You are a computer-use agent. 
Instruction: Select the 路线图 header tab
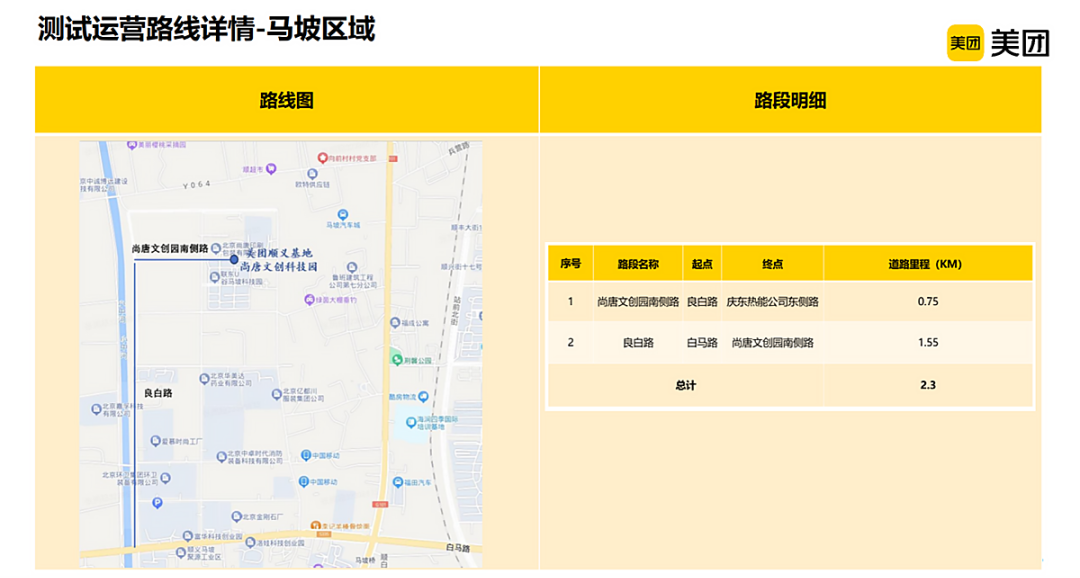[x=287, y=100]
